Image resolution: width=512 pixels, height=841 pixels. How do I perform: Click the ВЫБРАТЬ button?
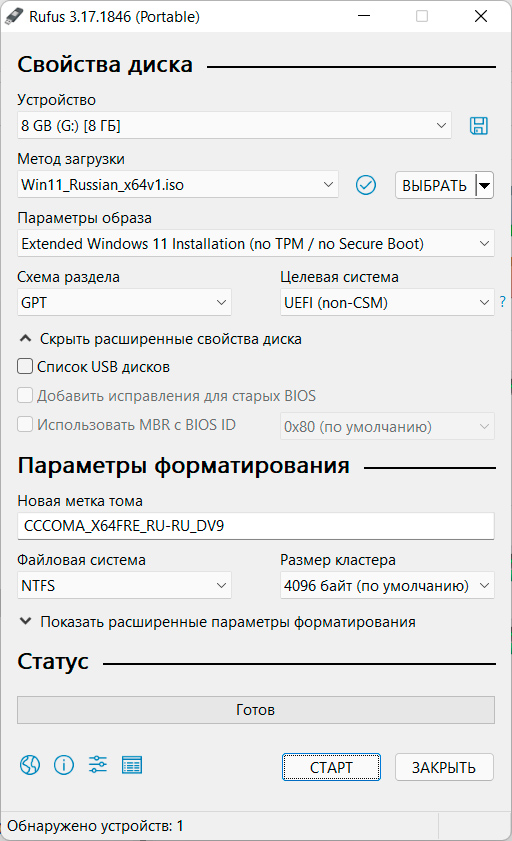435,185
